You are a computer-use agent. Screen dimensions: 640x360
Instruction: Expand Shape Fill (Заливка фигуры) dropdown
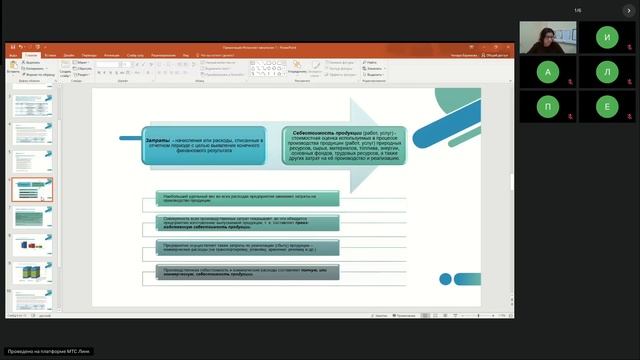pos(340,62)
